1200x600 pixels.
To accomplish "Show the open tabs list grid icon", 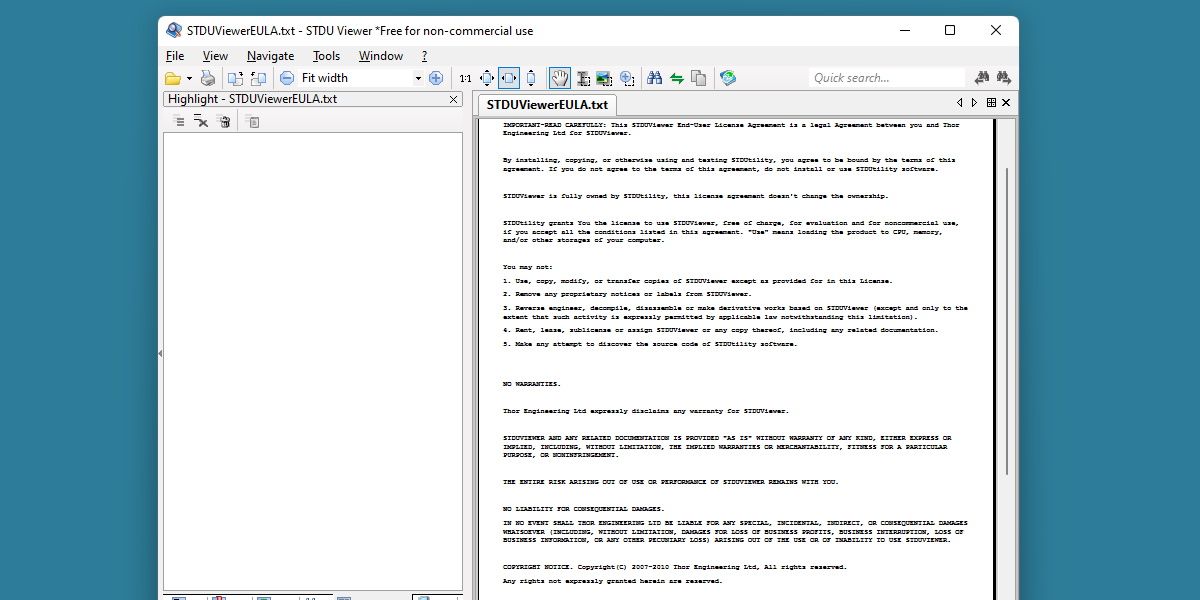I will (x=991, y=103).
